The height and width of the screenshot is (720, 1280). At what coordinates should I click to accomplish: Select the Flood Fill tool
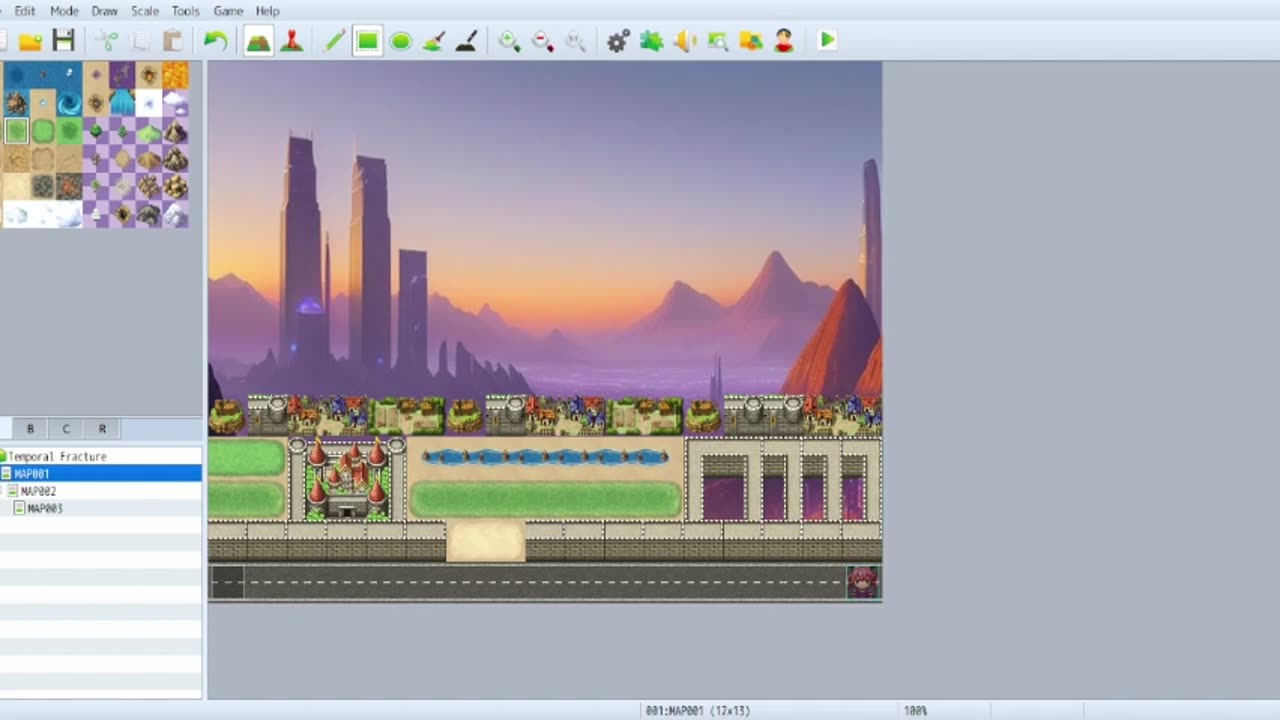tap(434, 41)
